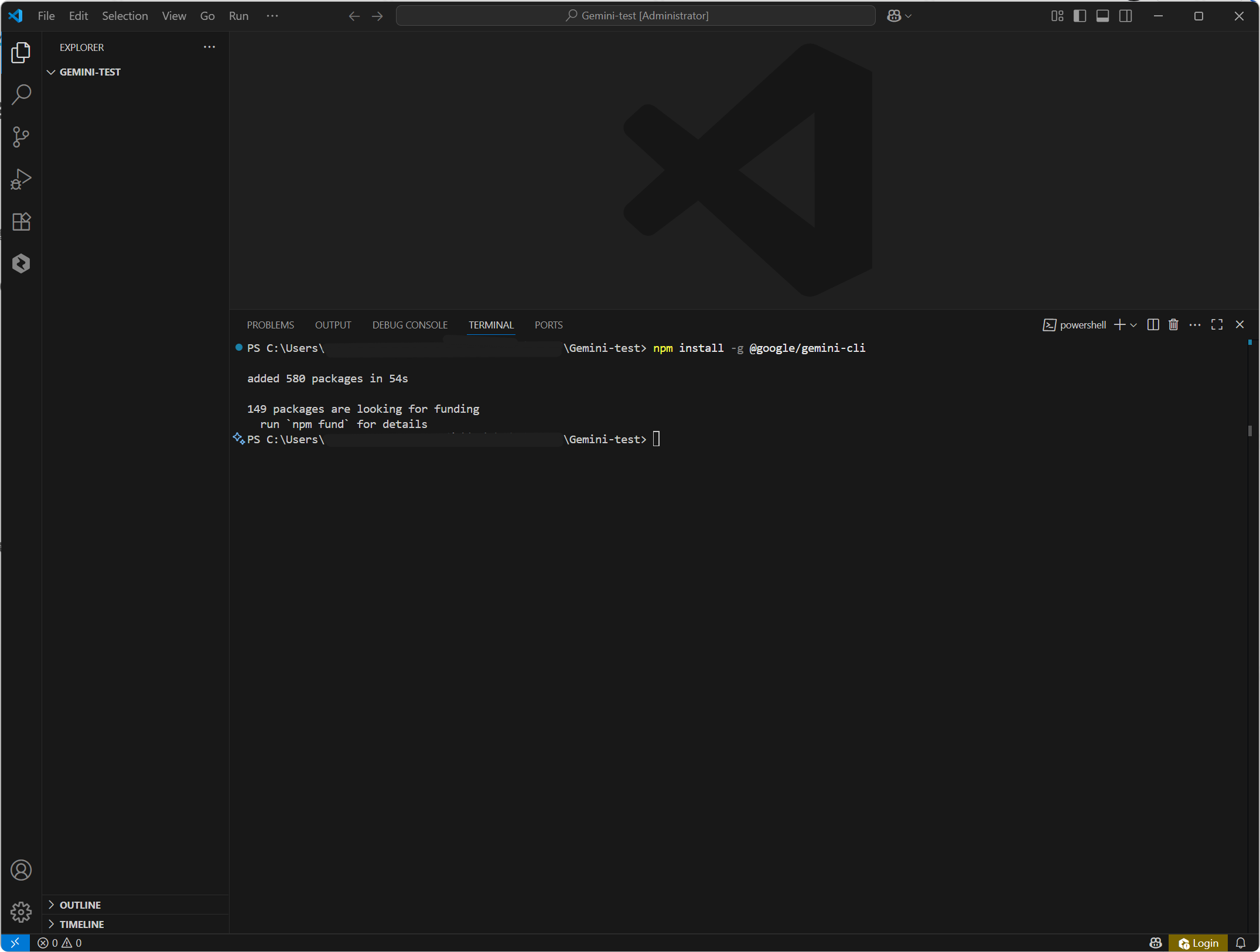Viewport: 1260px width, 952px height.
Task: Open the Source Control view
Action: tap(21, 137)
